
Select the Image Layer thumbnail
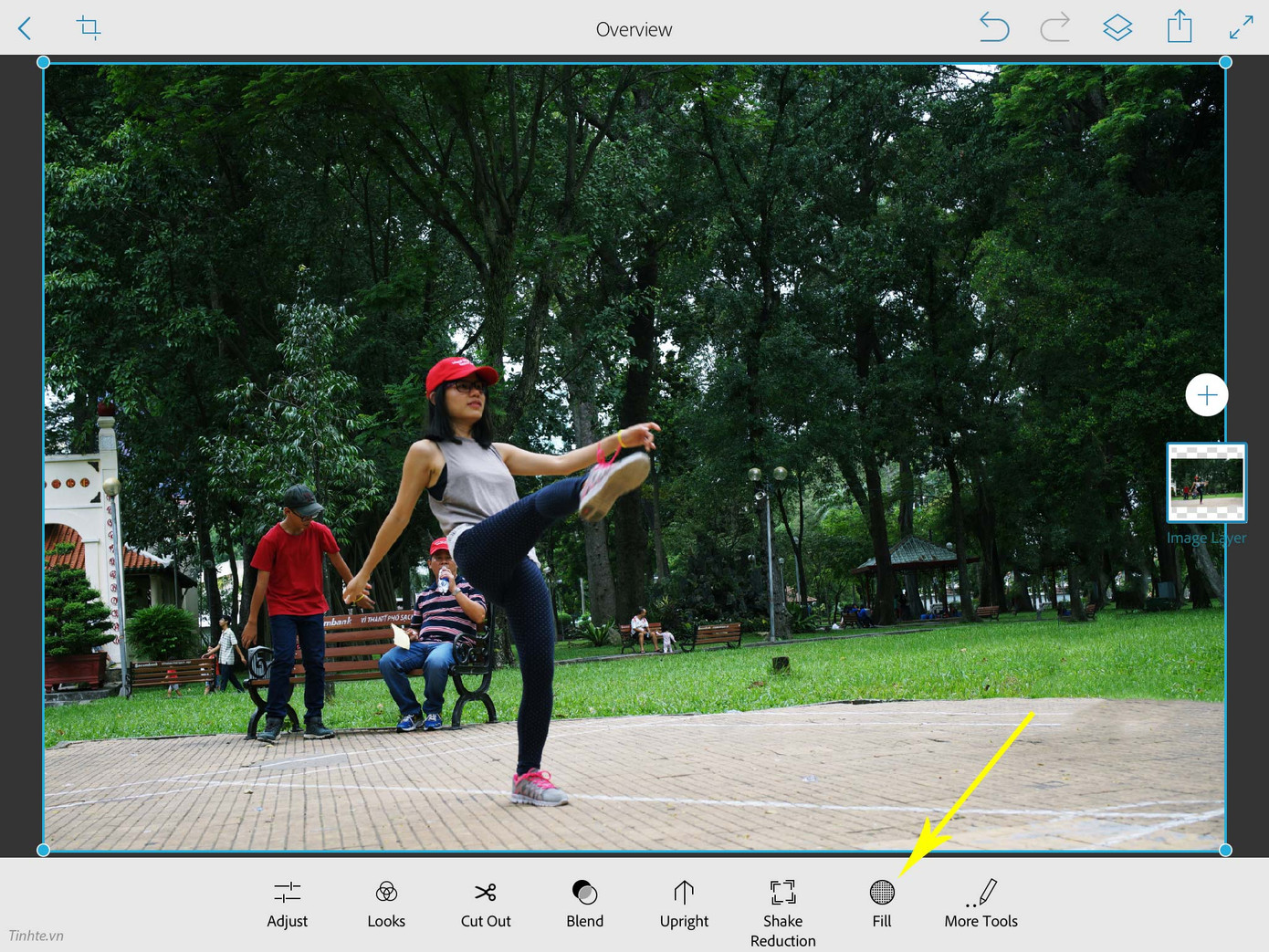1206,483
